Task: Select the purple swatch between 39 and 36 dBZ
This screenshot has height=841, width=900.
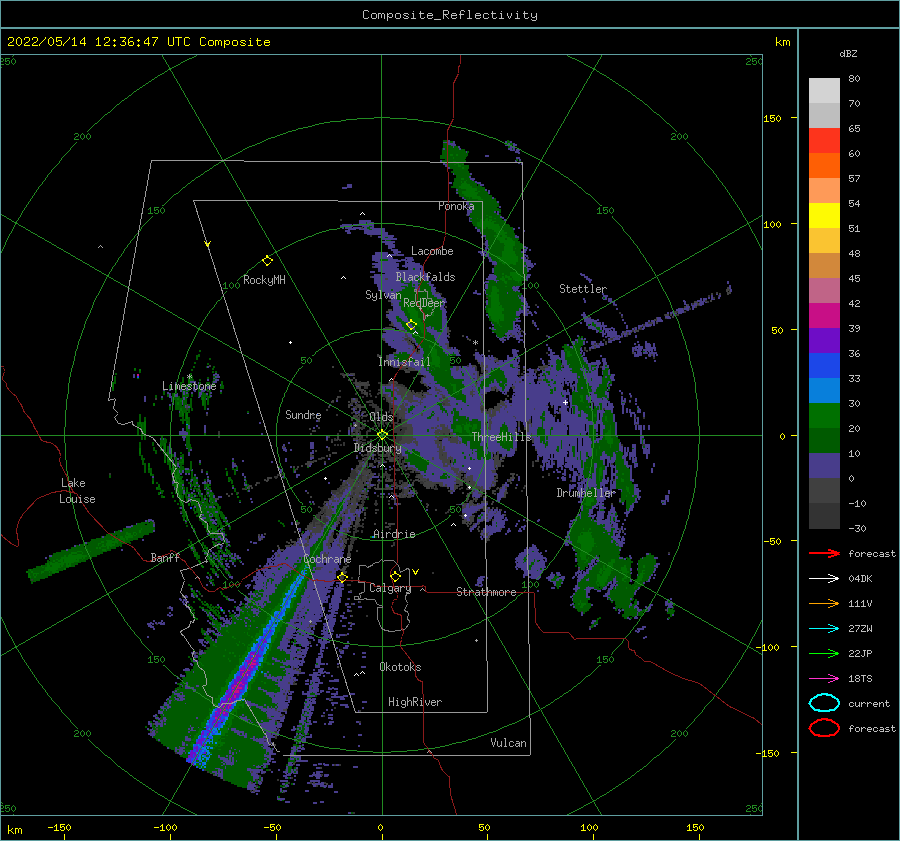Action: click(x=824, y=341)
